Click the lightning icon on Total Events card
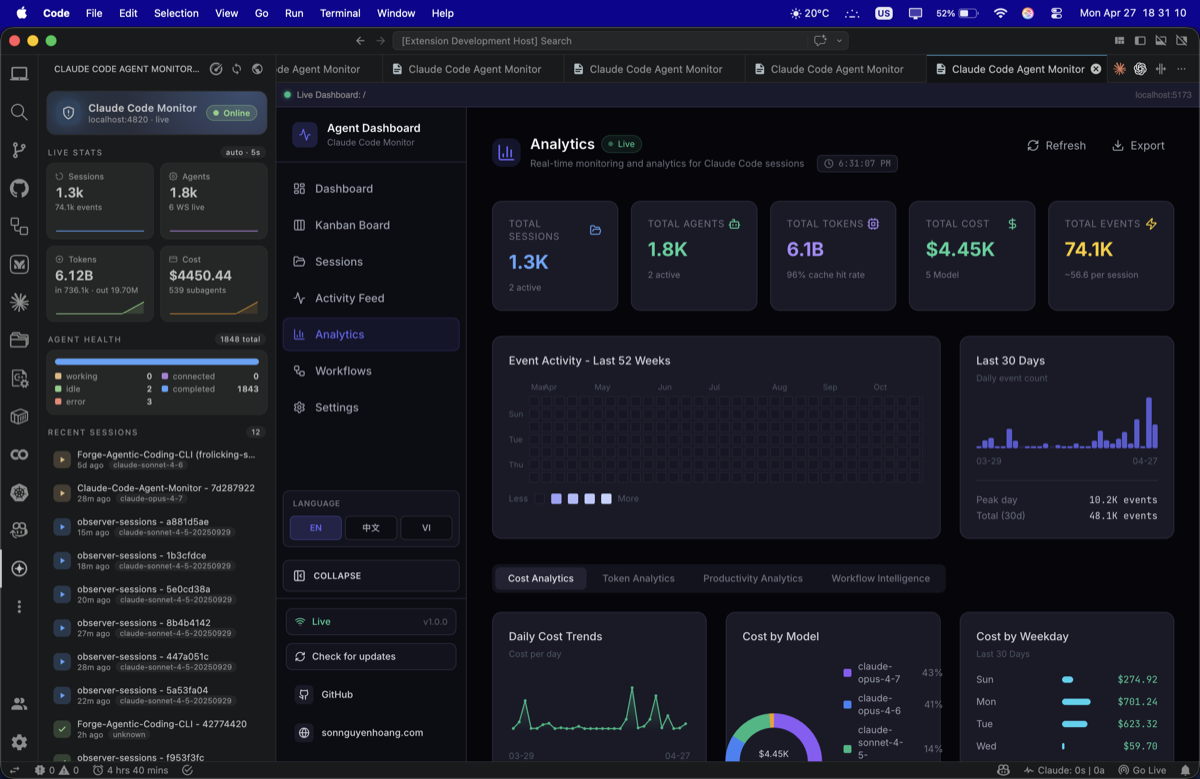 pos(1151,224)
